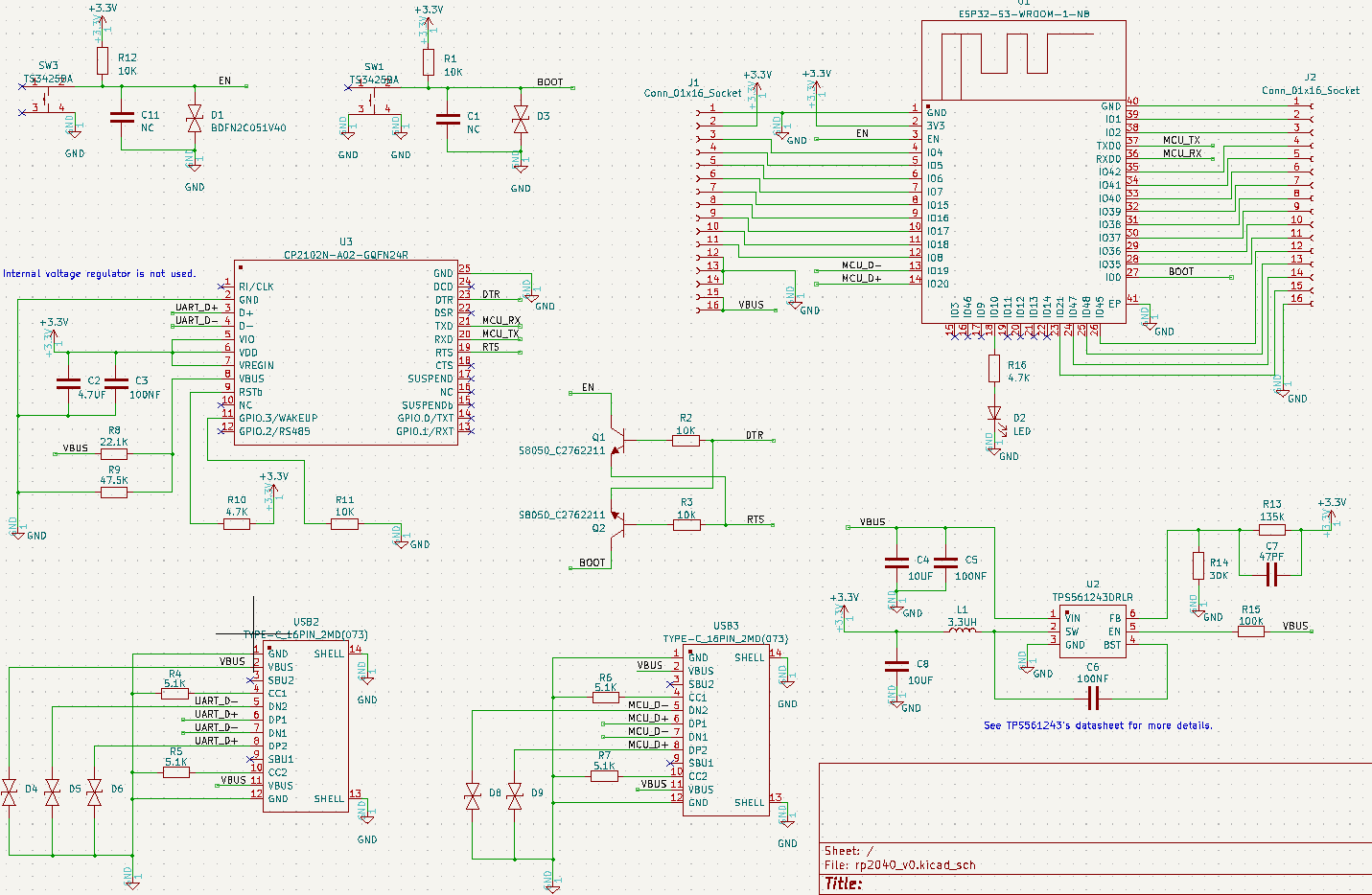
Task: Click the R13 135K feedback resistor
Action: [1271, 529]
